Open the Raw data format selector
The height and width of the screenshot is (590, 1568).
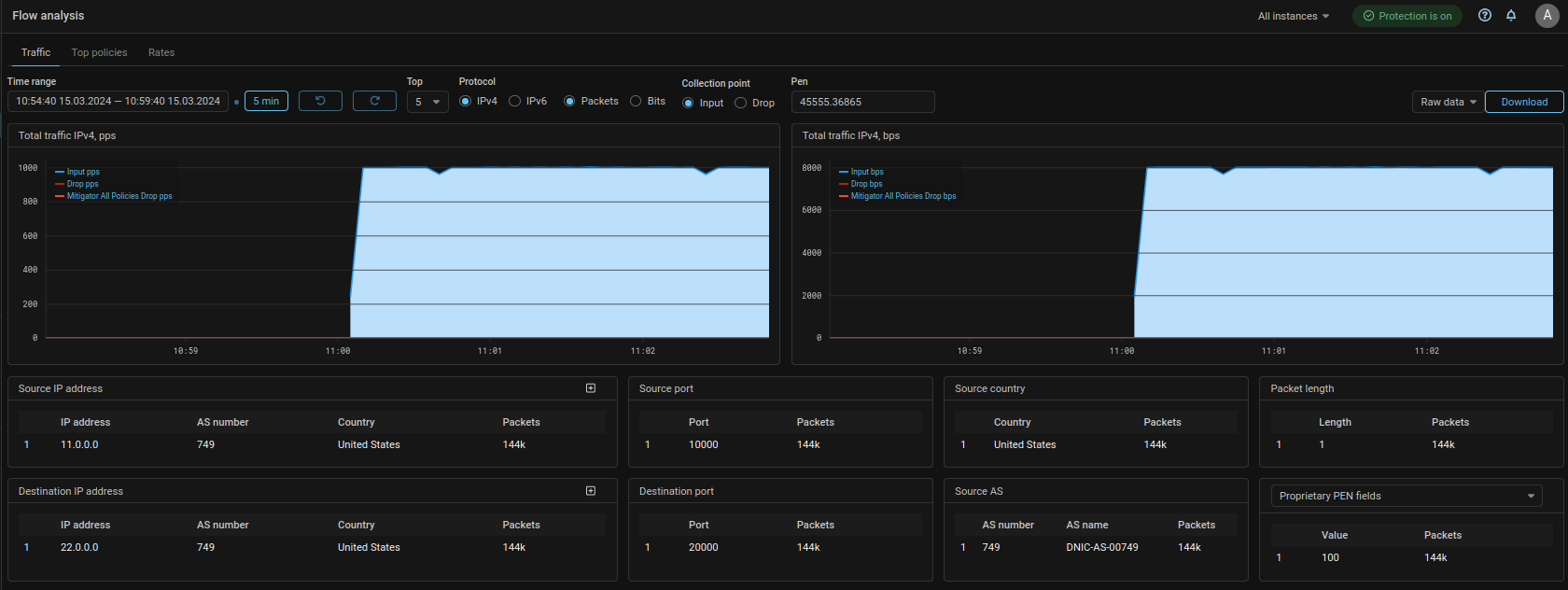click(x=1448, y=102)
